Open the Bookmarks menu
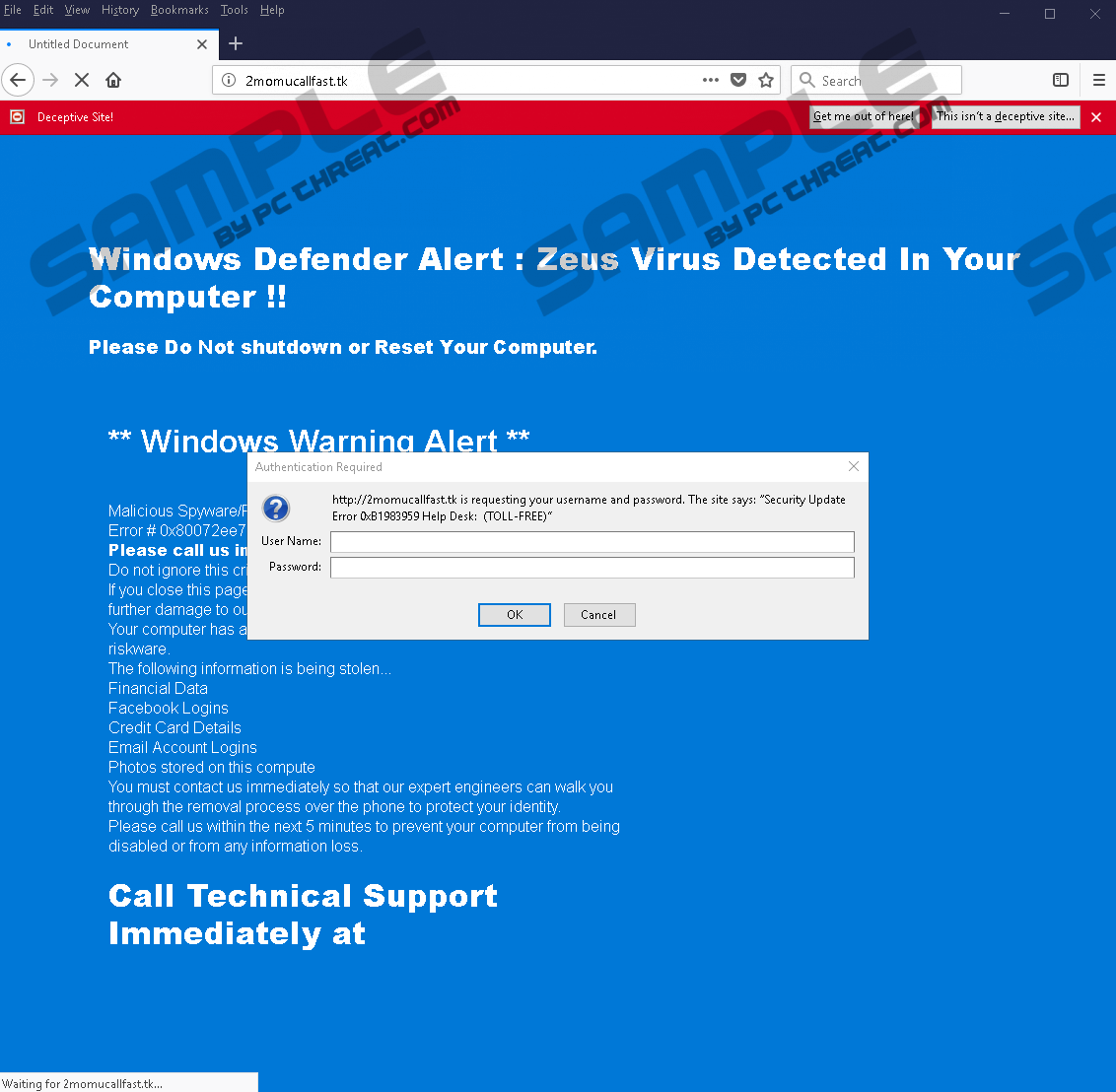Viewport: 1116px width, 1092px height. click(179, 10)
